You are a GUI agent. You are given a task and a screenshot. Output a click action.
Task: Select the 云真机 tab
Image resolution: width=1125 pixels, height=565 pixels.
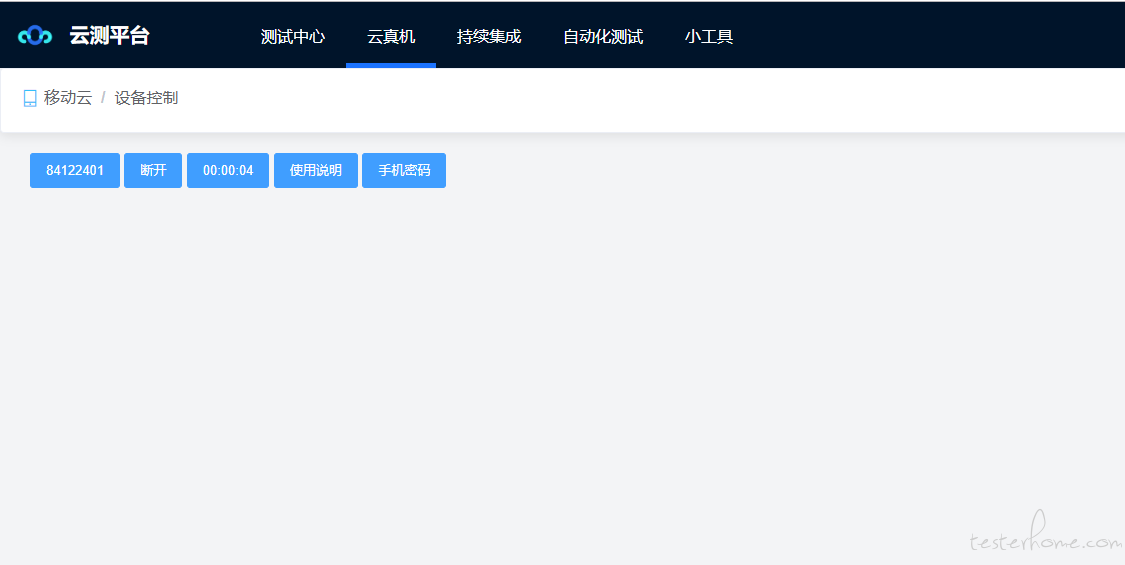pos(391,36)
